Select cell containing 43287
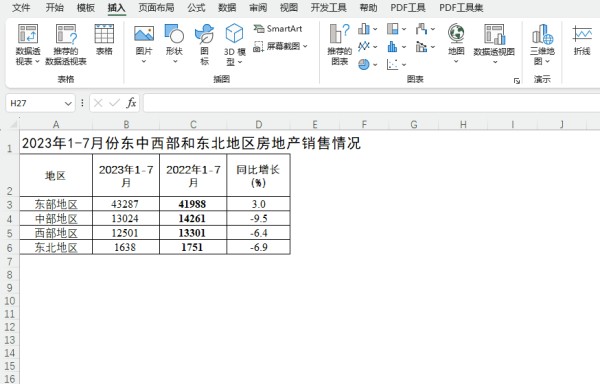 click(x=126, y=204)
